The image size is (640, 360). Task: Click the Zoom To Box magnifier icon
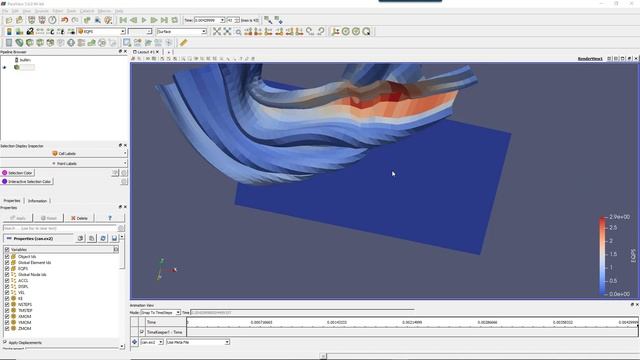click(238, 31)
